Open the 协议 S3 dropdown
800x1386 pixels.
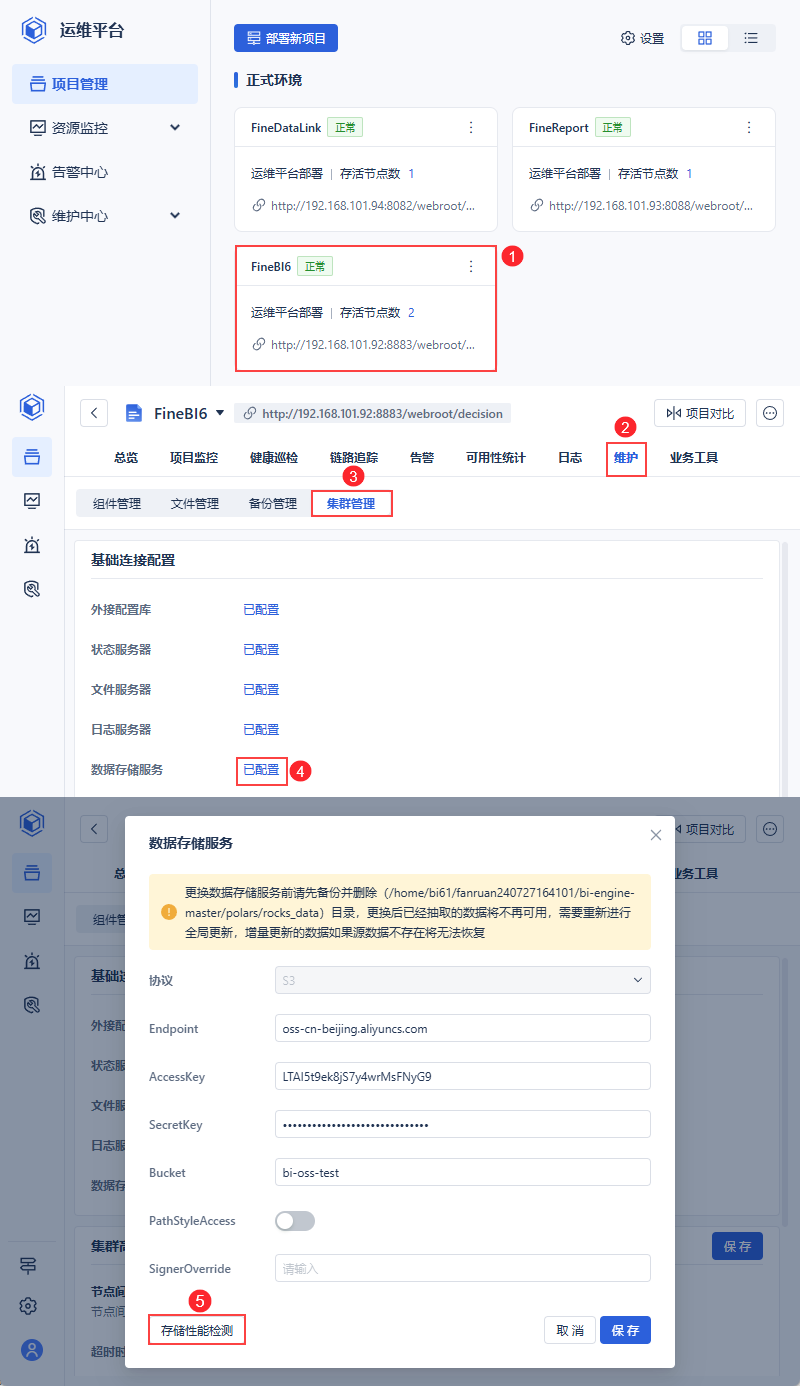463,980
